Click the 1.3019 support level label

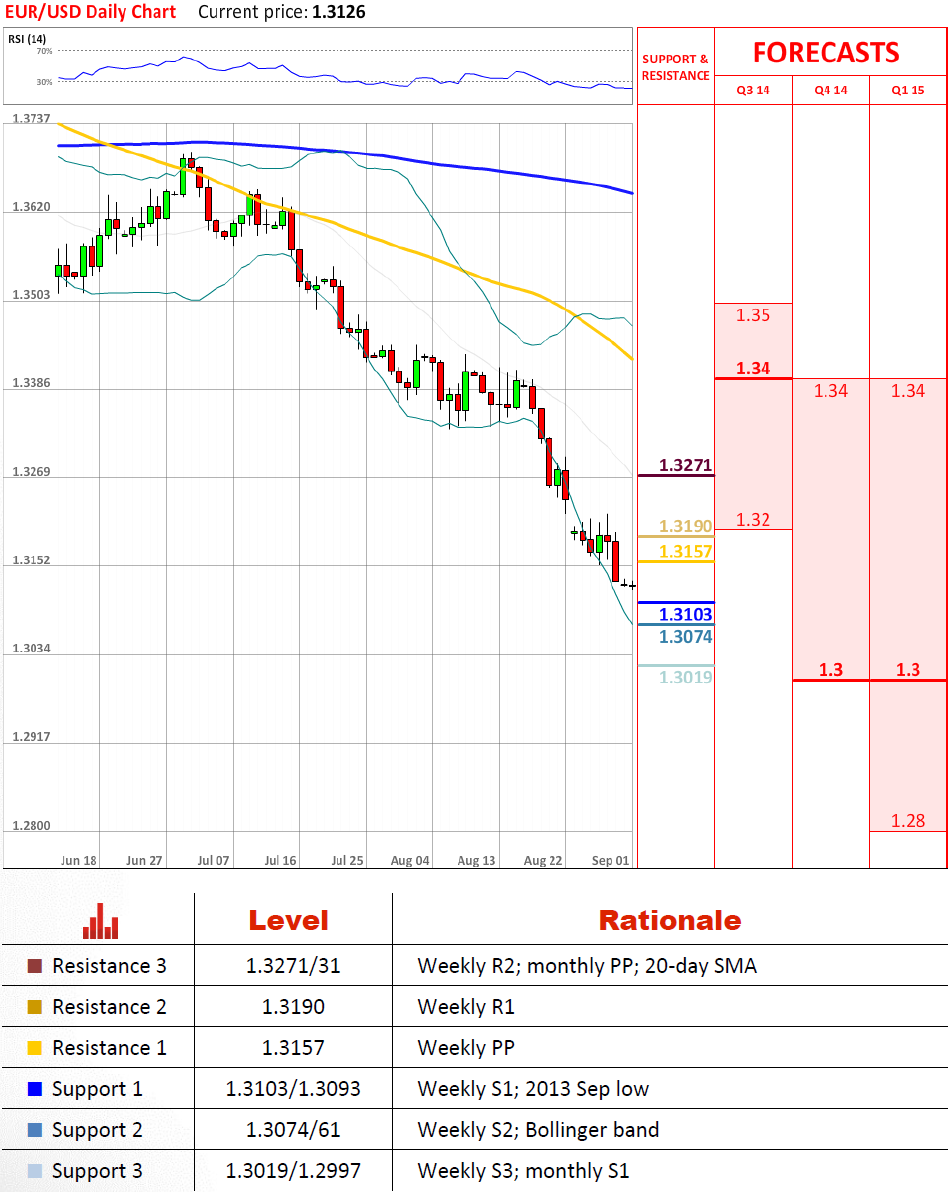(686, 677)
